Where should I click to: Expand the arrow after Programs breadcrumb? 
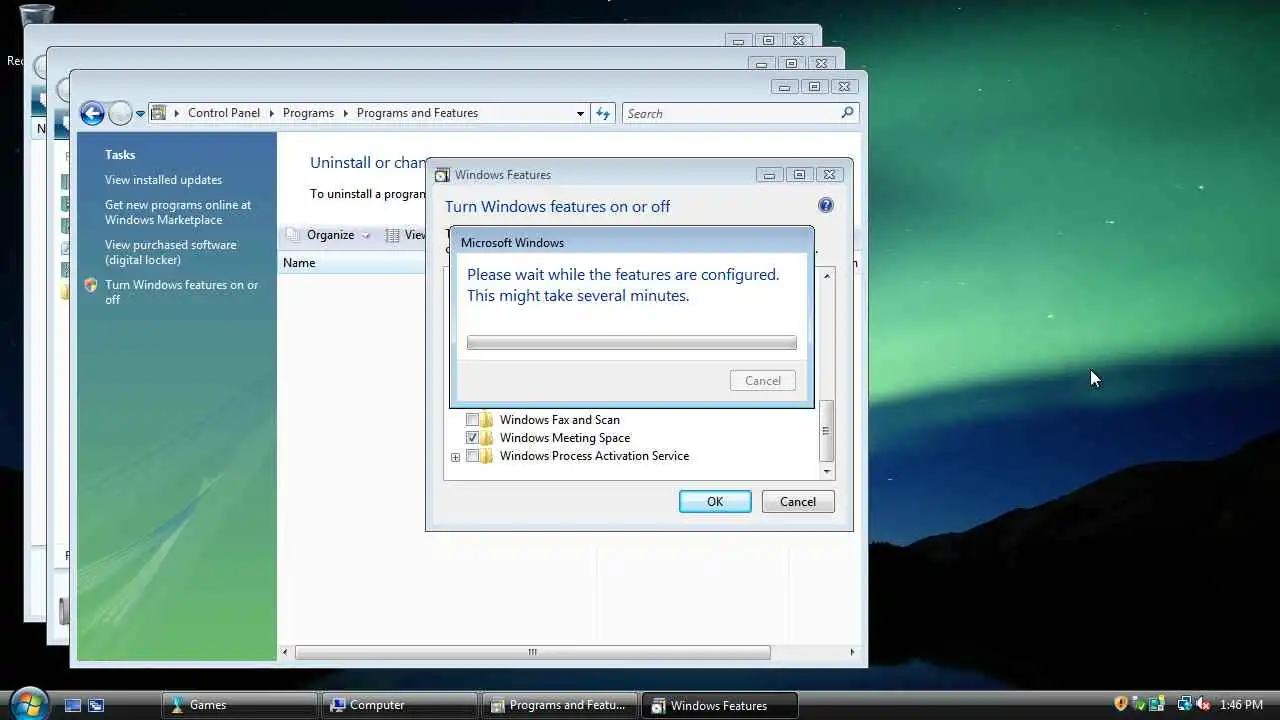345,113
